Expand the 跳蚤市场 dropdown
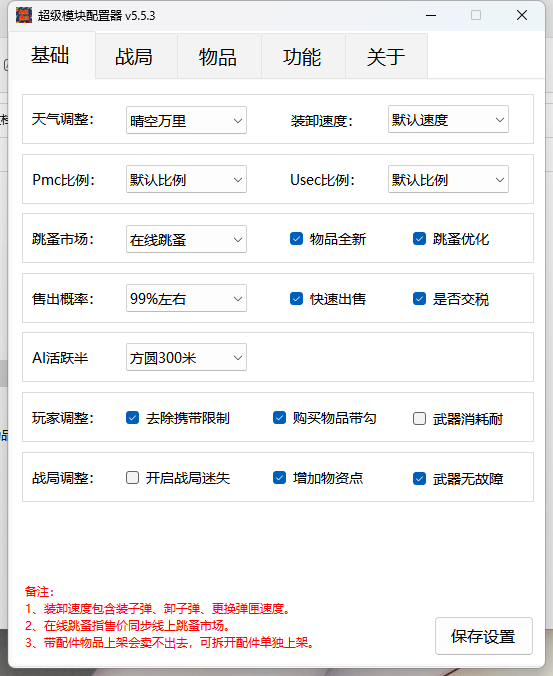This screenshot has height=676, width=553. pos(186,239)
